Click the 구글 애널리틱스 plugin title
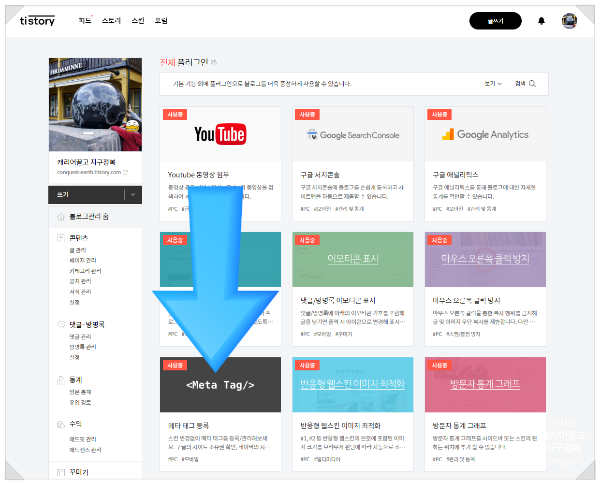 coord(455,175)
